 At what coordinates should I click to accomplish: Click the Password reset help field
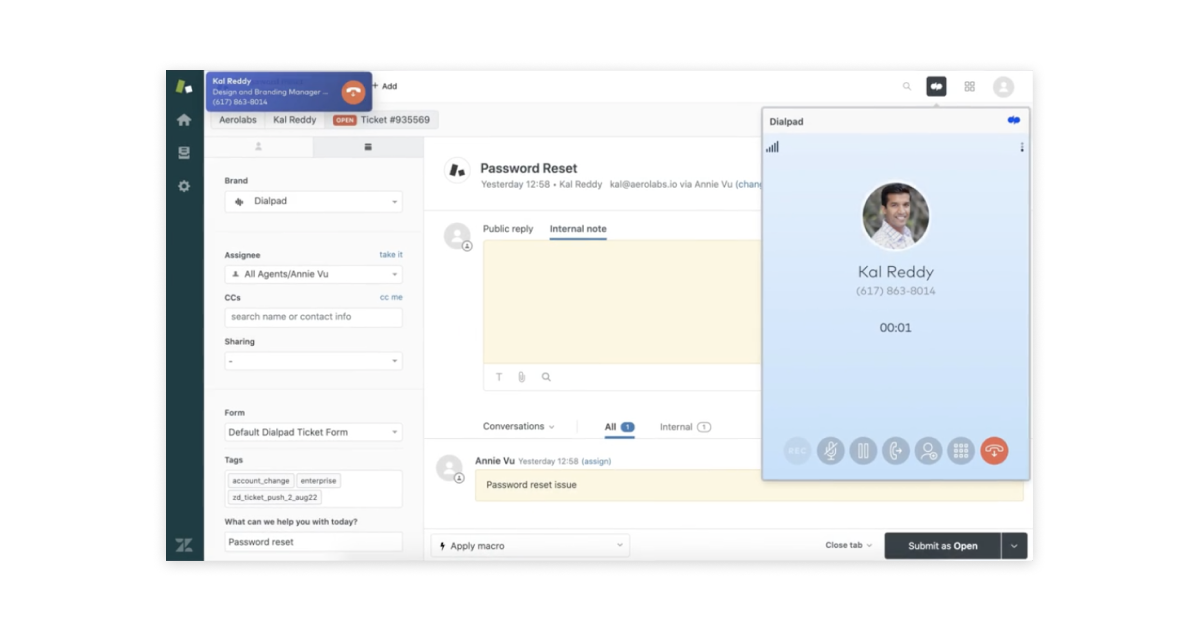tap(314, 542)
